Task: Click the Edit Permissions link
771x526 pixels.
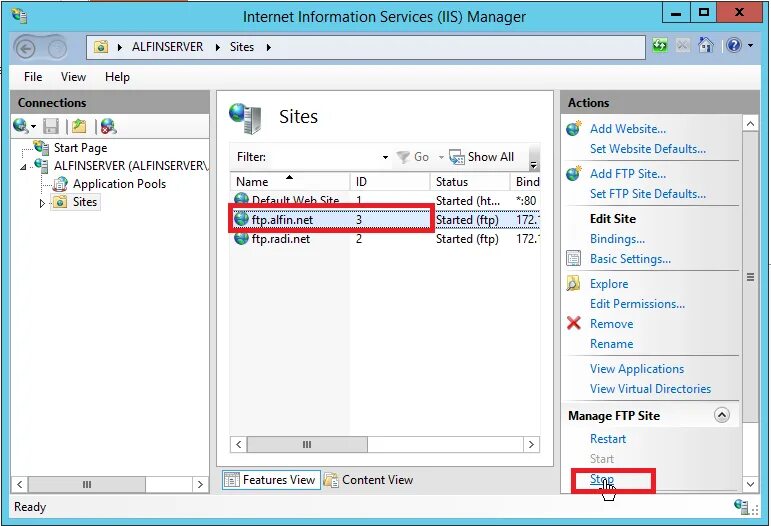Action: [x=637, y=304]
